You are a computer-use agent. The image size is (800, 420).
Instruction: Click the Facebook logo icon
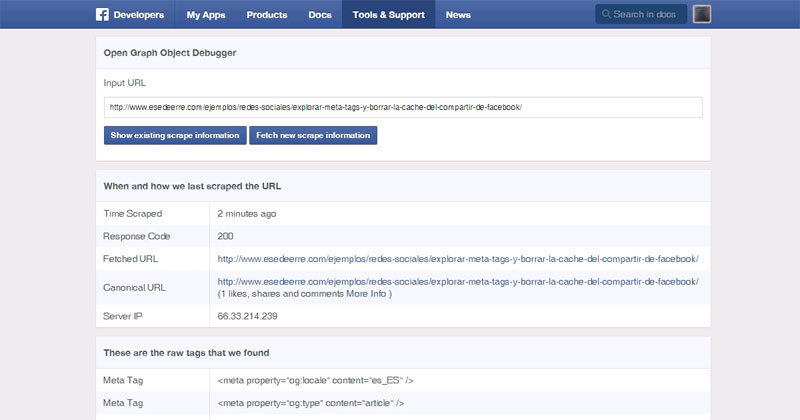[102, 14]
